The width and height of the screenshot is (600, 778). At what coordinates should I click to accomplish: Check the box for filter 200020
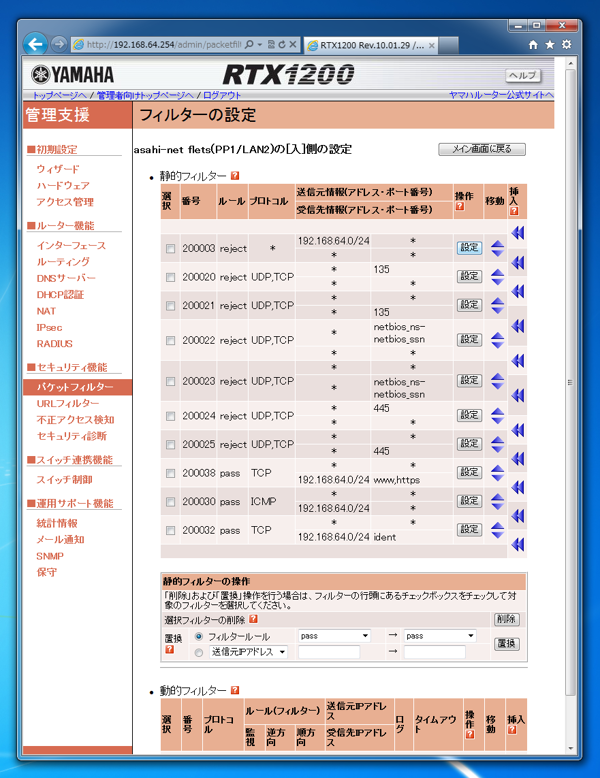(x=171, y=277)
